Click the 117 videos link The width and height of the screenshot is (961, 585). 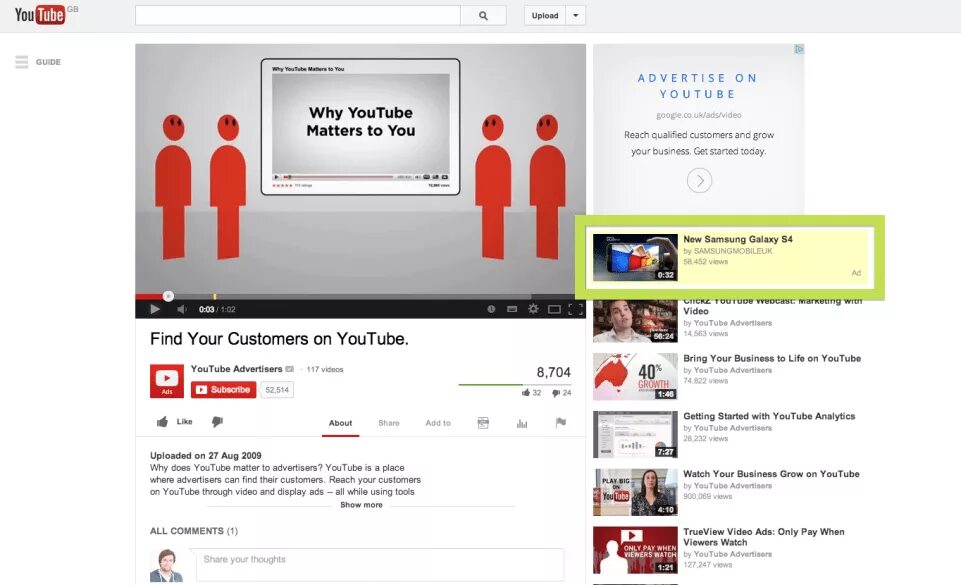point(325,369)
